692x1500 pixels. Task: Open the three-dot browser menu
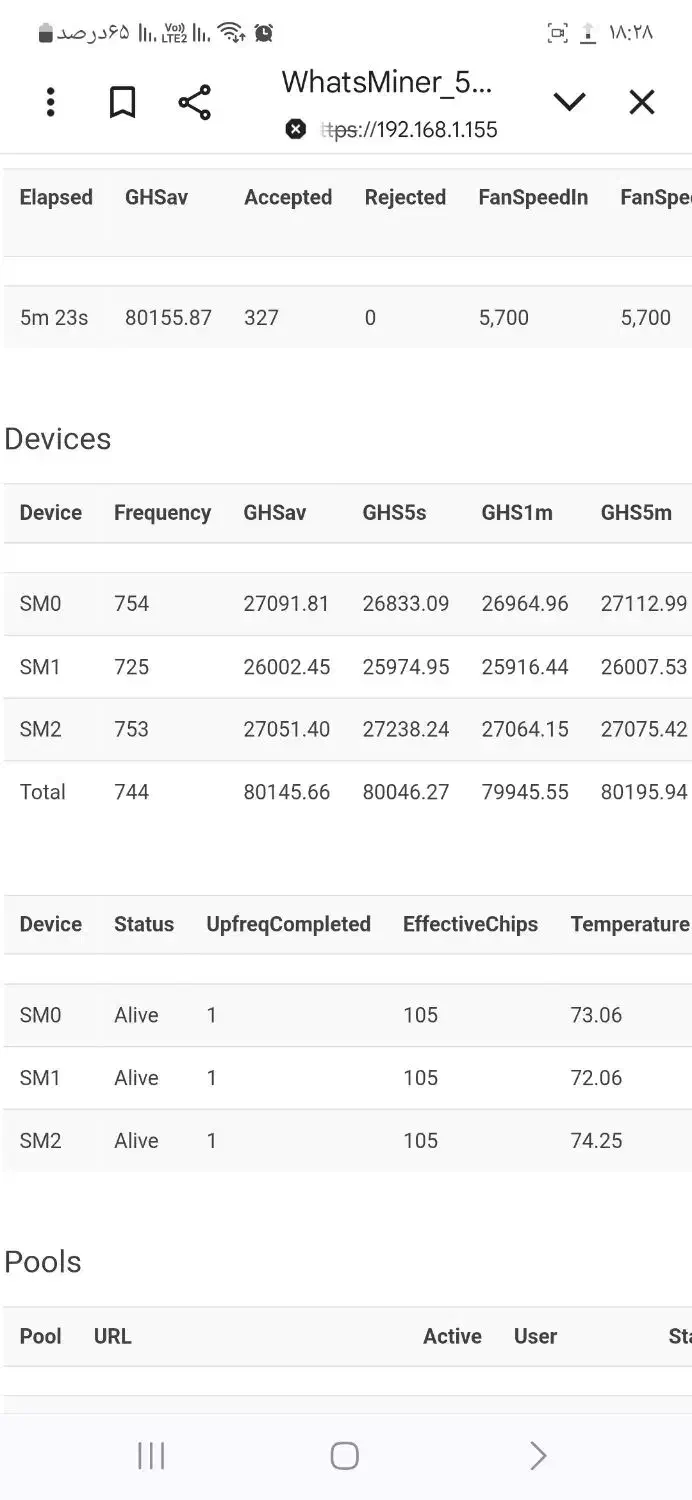(x=50, y=102)
